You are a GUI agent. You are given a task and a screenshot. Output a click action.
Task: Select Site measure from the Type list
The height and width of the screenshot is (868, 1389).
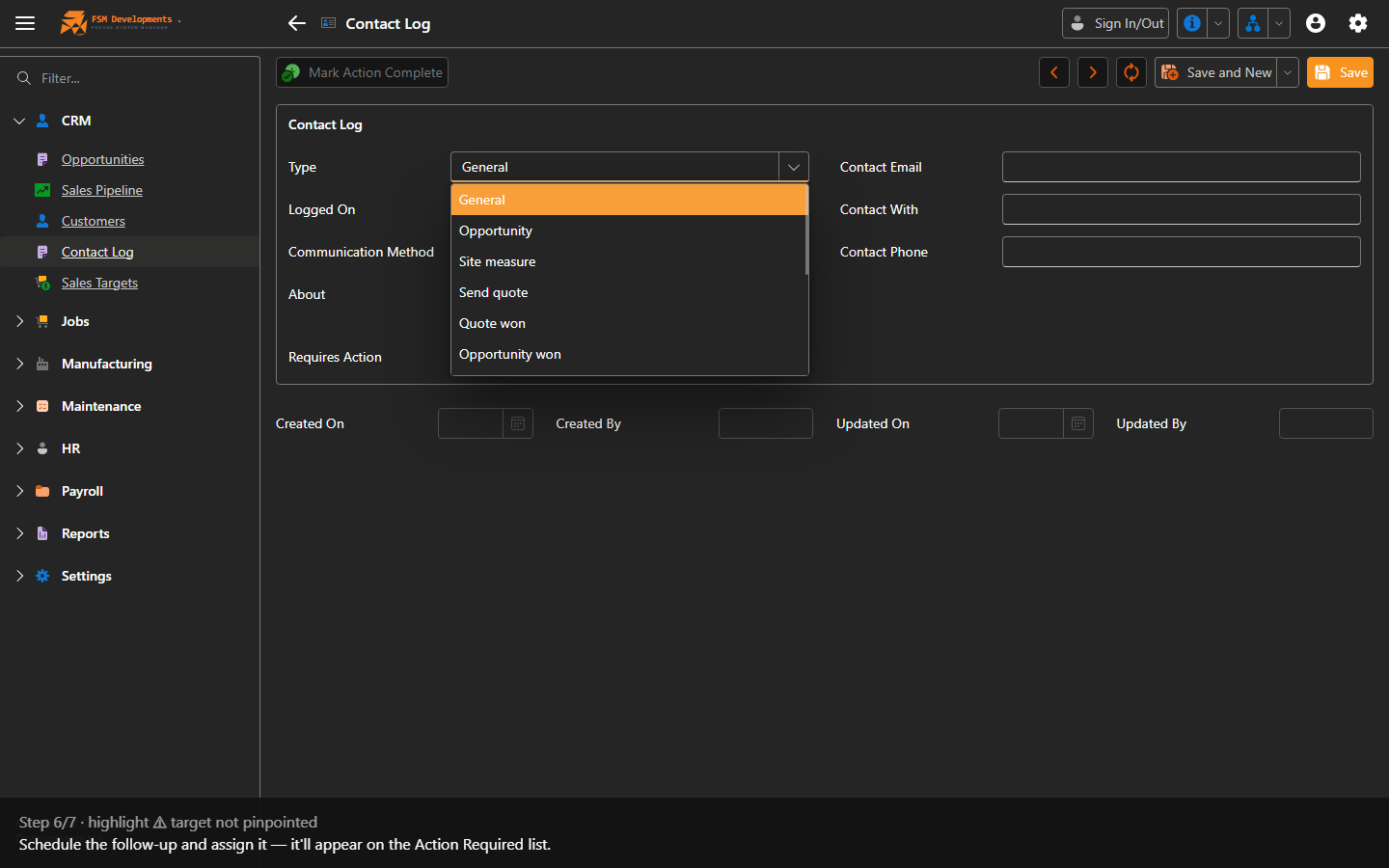click(x=628, y=261)
